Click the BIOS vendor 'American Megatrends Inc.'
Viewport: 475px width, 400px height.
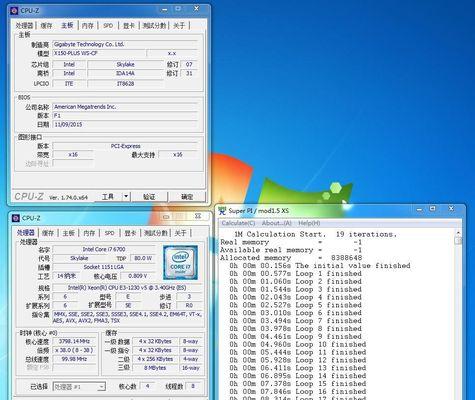(125, 107)
